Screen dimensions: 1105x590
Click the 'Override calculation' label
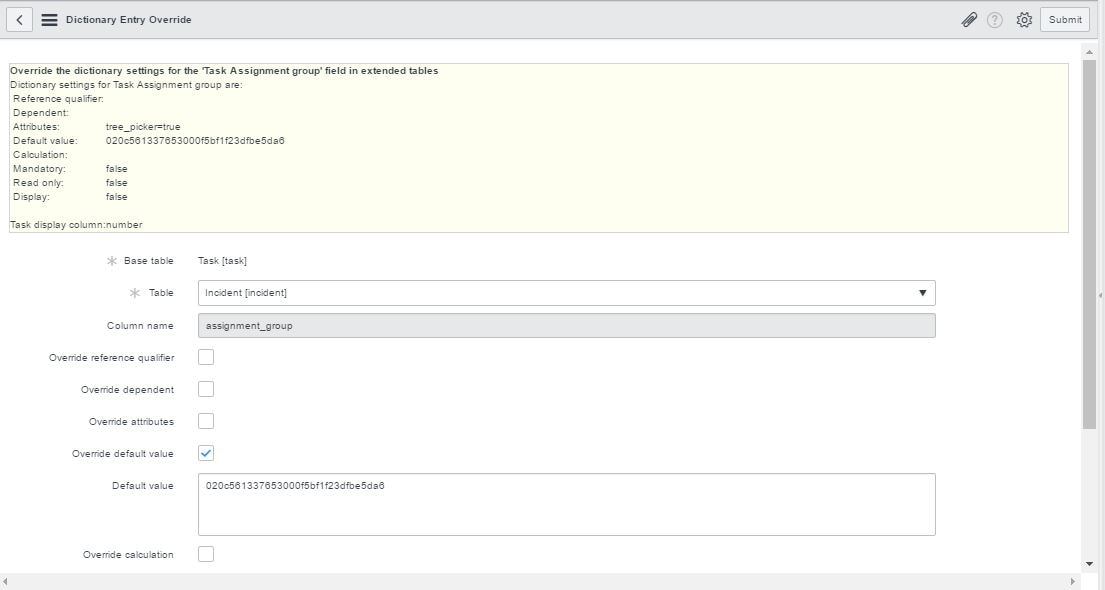point(128,555)
